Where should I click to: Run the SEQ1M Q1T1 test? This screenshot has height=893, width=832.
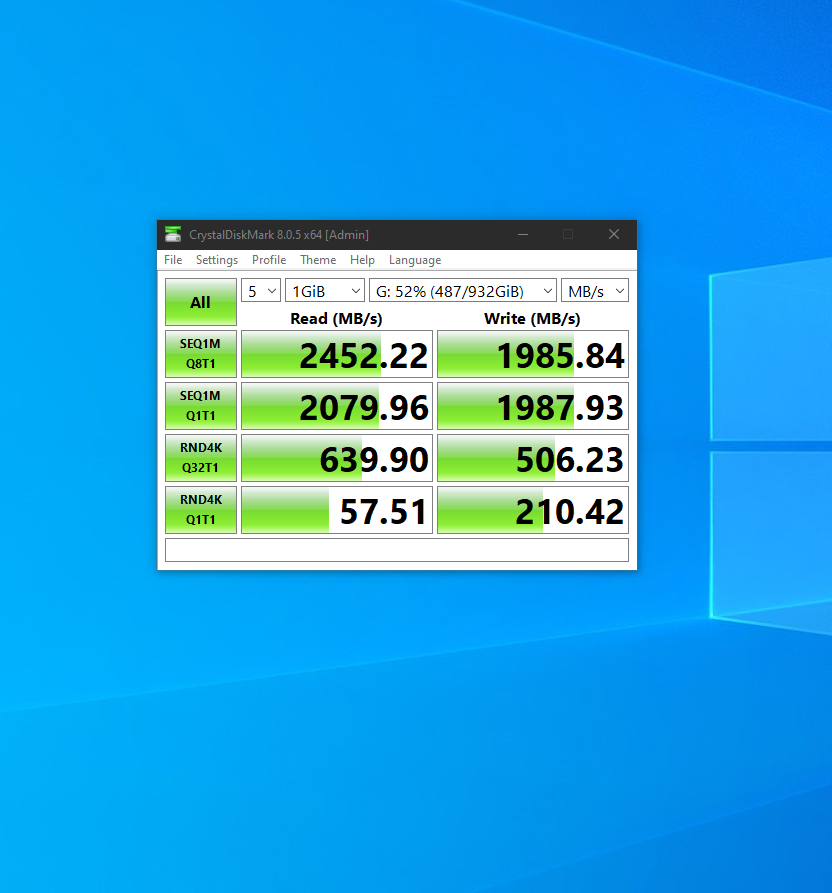tap(200, 405)
